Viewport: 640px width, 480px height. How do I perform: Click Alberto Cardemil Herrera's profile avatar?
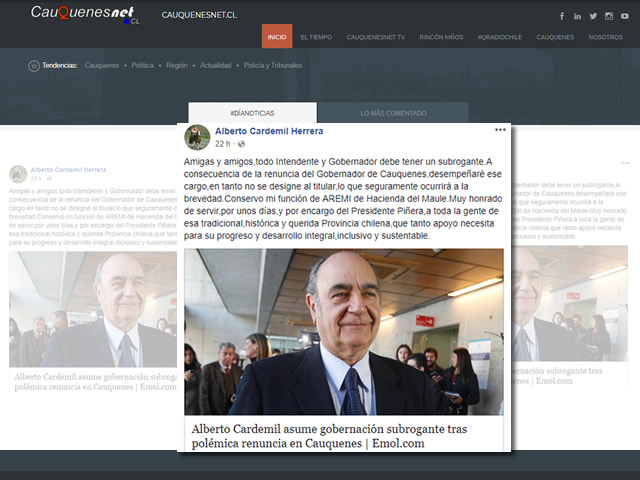197,137
